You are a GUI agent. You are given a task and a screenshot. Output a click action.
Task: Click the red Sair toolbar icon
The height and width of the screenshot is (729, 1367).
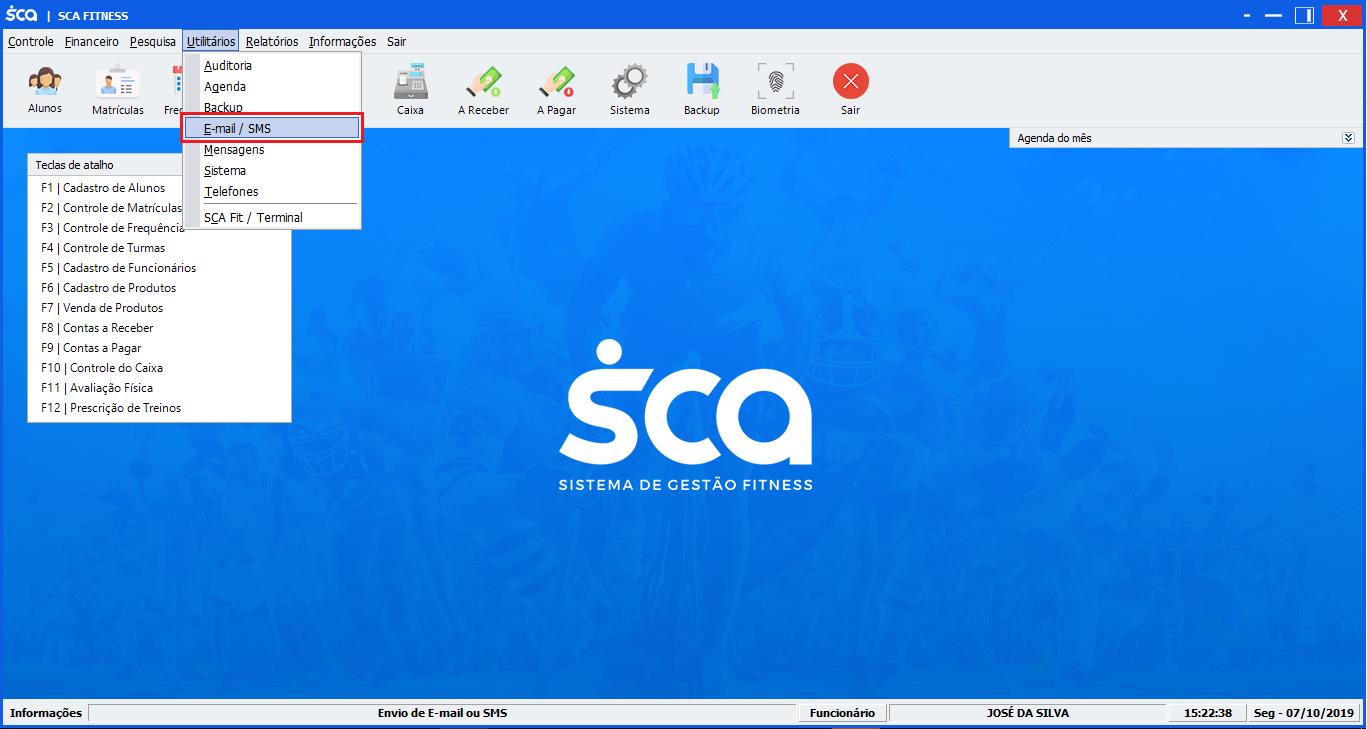[850, 90]
